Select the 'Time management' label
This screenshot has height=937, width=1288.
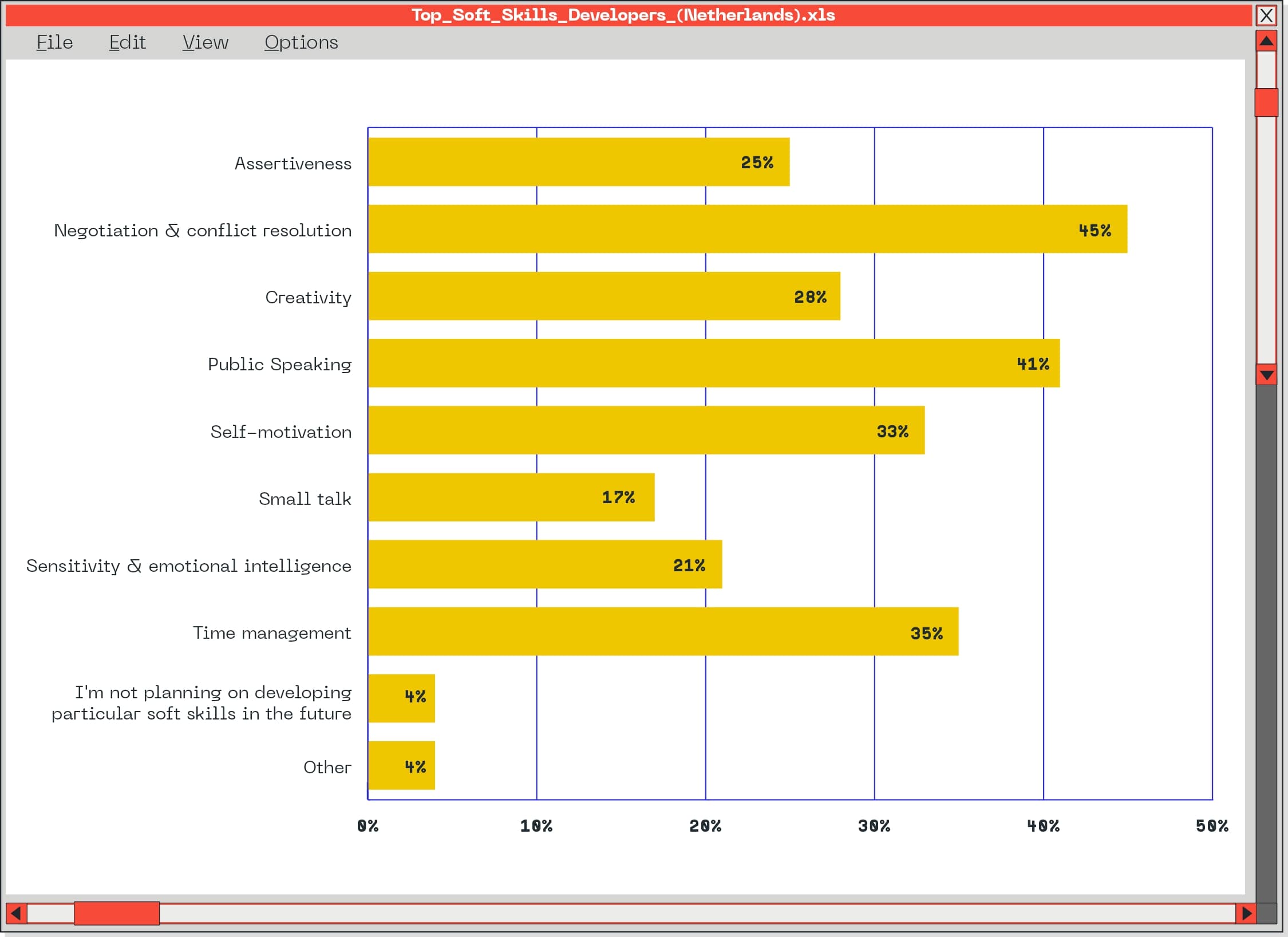coord(272,633)
